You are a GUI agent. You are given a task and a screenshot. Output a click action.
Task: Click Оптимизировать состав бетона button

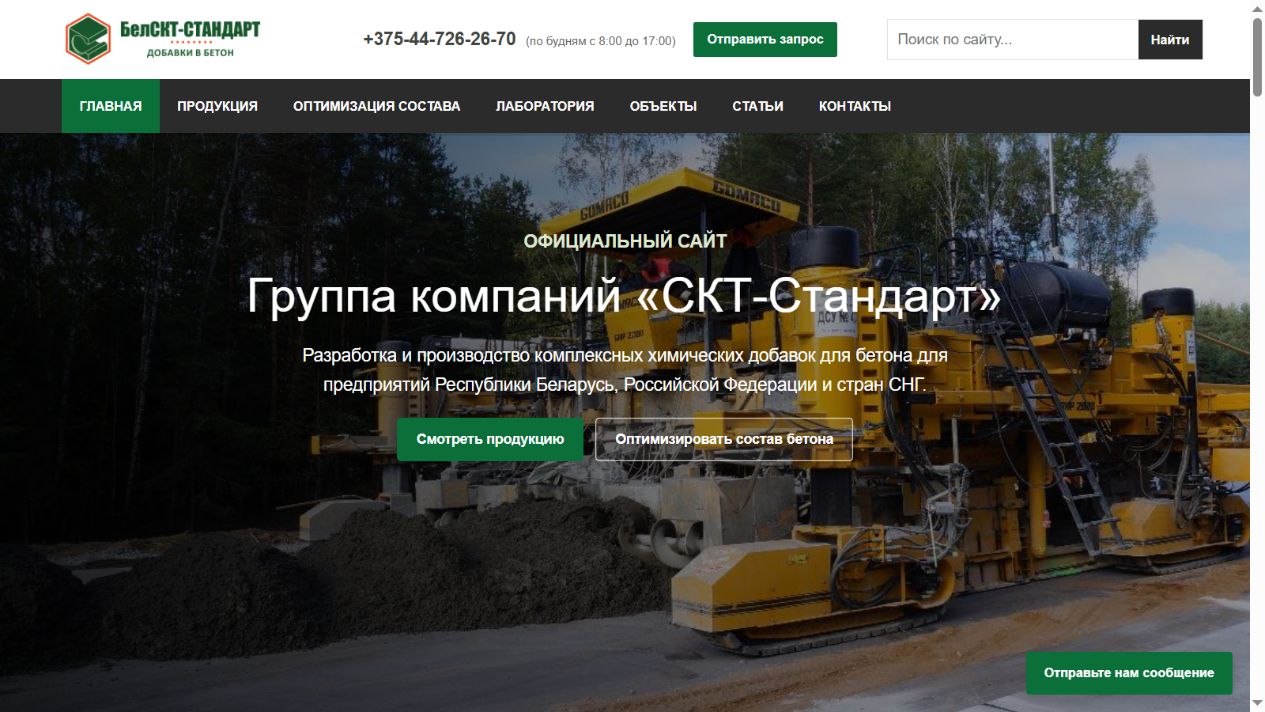724,439
